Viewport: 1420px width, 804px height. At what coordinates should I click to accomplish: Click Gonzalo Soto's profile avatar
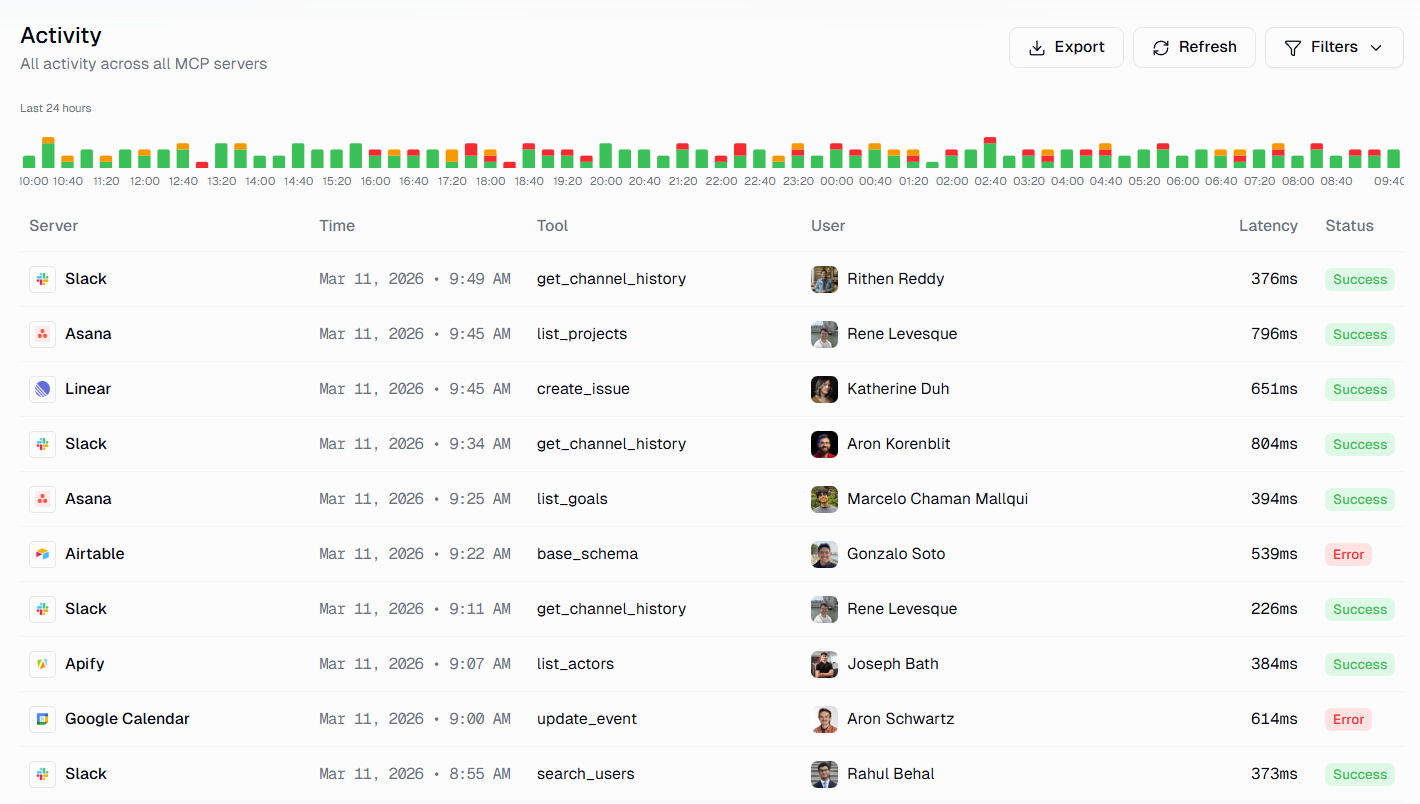824,554
